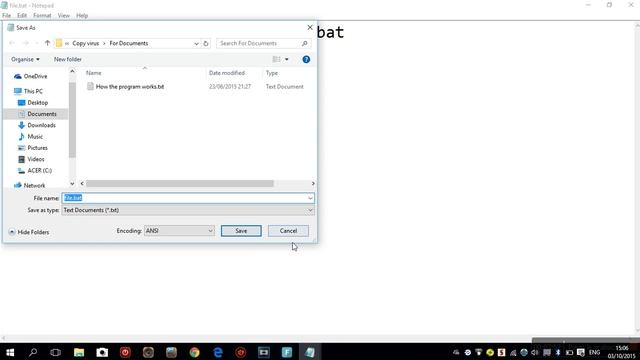The image size is (640, 360).
Task: Select Videos in navigation pane
Action: [31, 159]
